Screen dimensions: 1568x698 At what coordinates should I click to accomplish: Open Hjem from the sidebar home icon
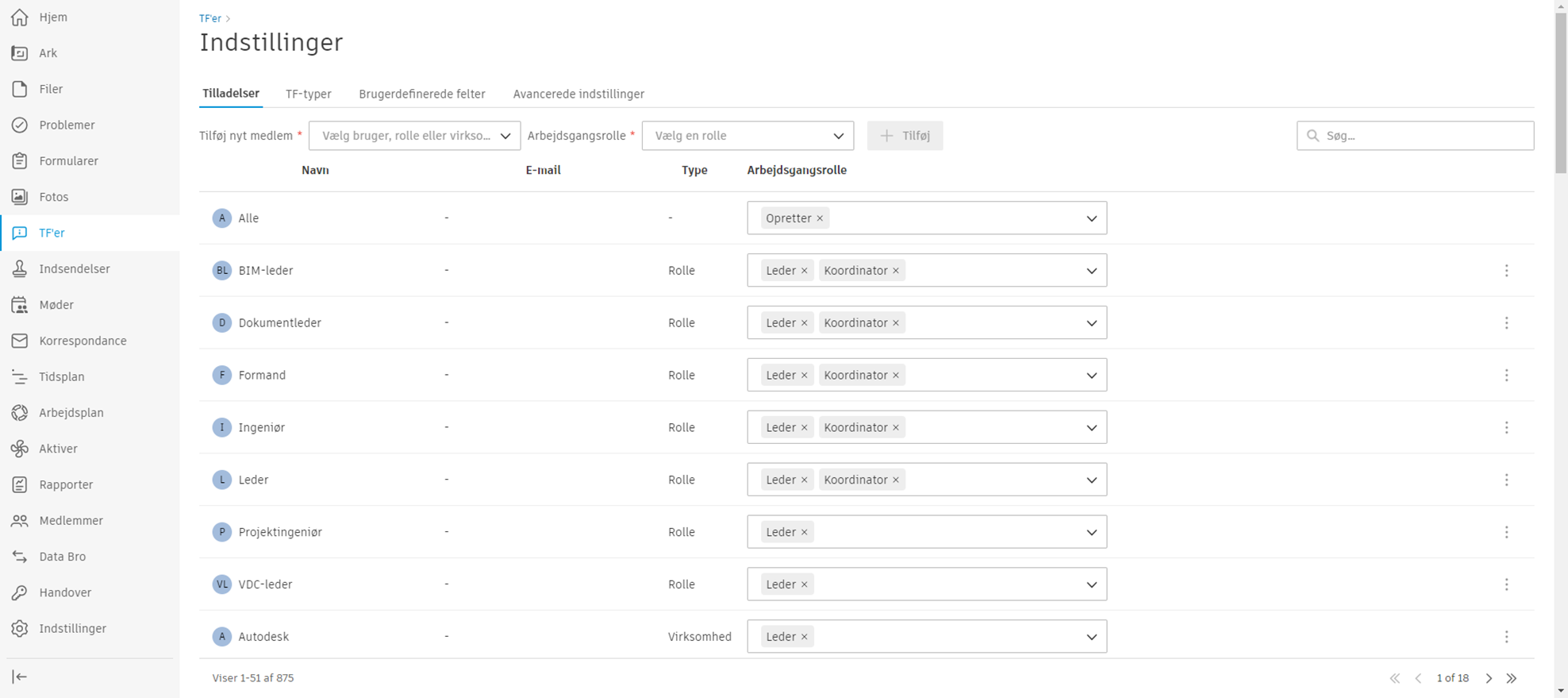click(x=20, y=17)
